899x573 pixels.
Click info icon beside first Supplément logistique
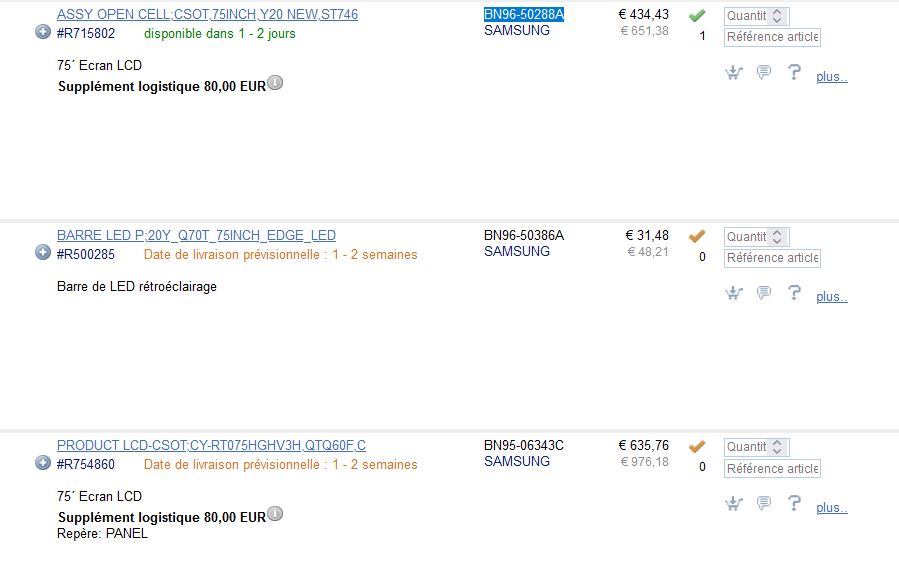pyautogui.click(x=275, y=84)
